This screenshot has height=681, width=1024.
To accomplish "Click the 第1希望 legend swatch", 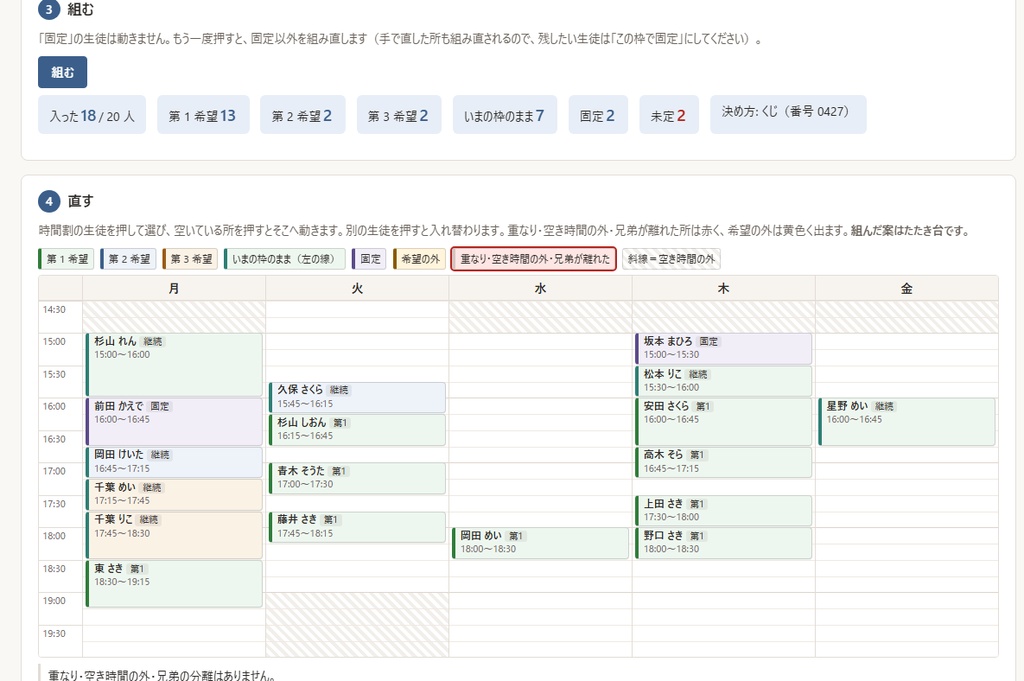I will 67,259.
